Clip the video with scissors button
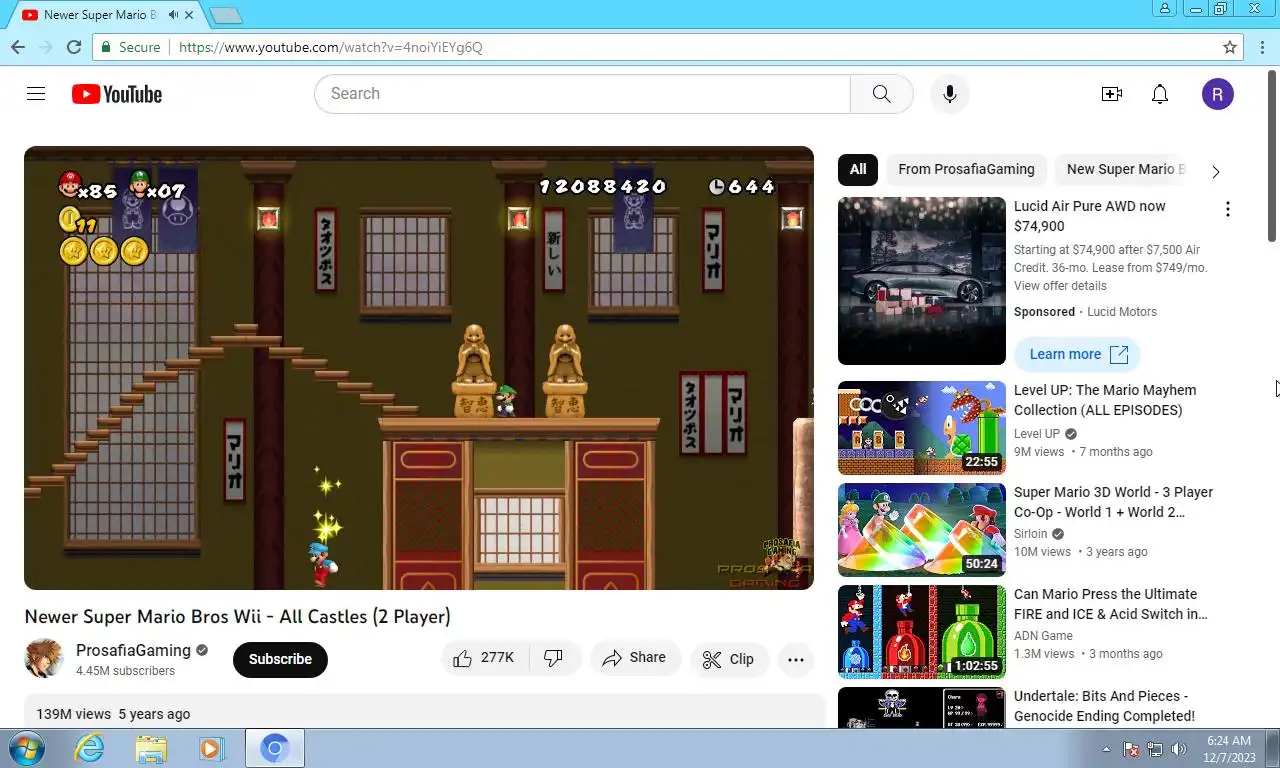 click(x=729, y=659)
